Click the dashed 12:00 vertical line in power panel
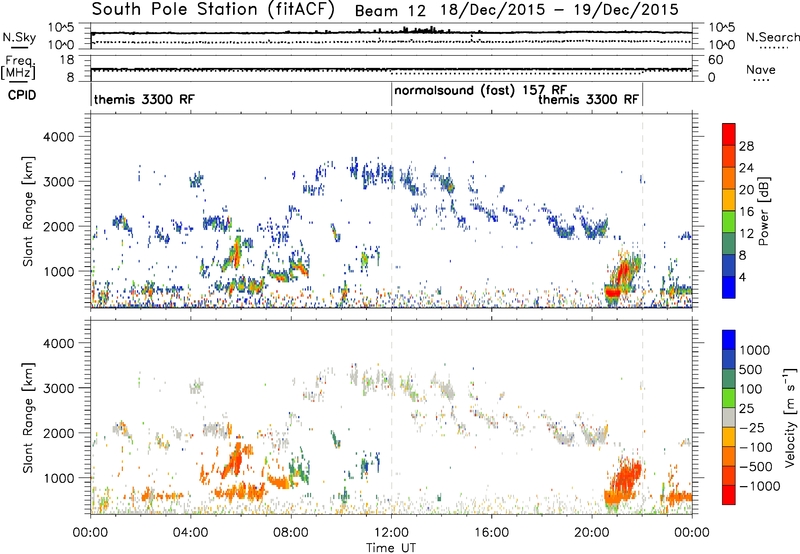The height and width of the screenshot is (554, 800). (392, 211)
